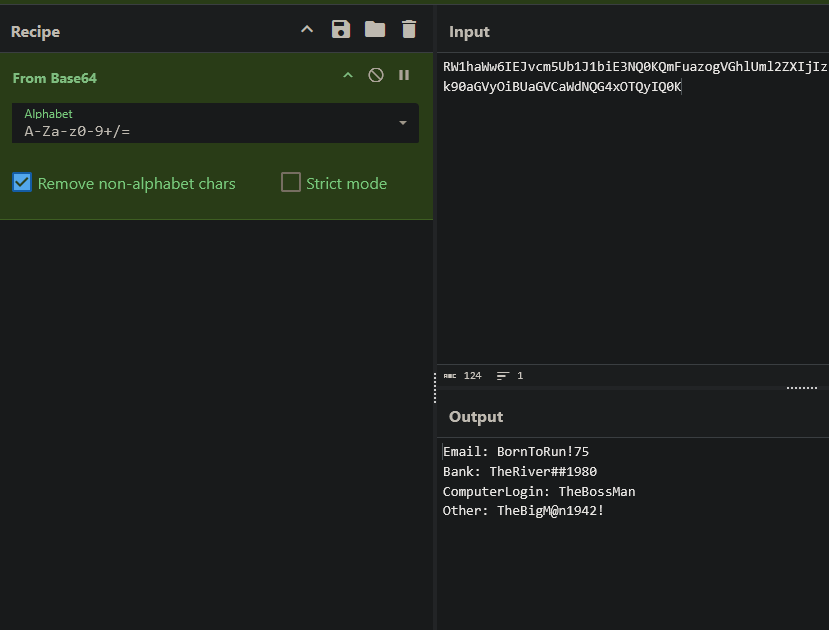This screenshot has height=630, width=829.
Task: Click the Input pane header
Action: click(x=469, y=32)
